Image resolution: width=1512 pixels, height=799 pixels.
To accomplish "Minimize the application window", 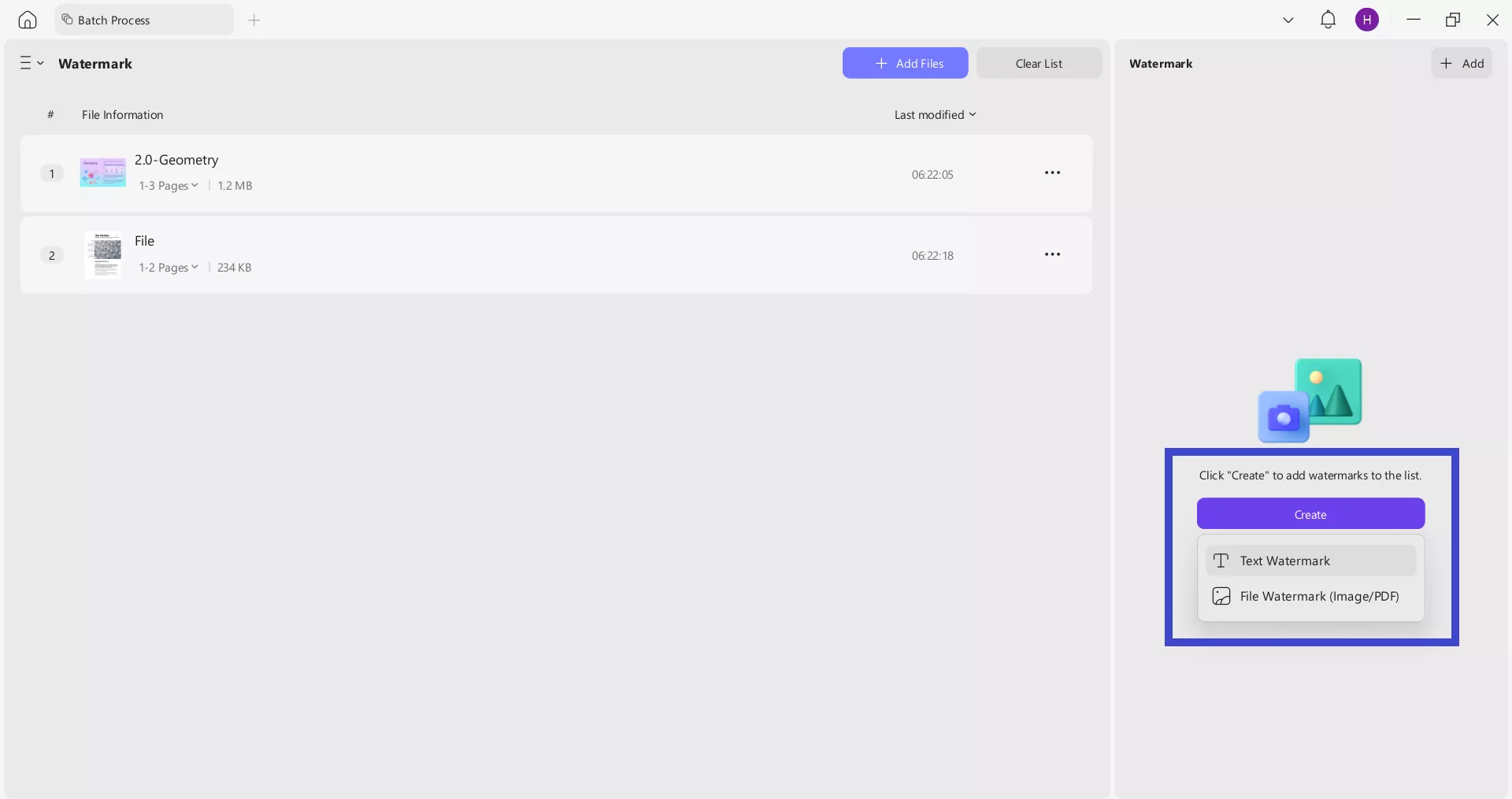I will pyautogui.click(x=1414, y=20).
